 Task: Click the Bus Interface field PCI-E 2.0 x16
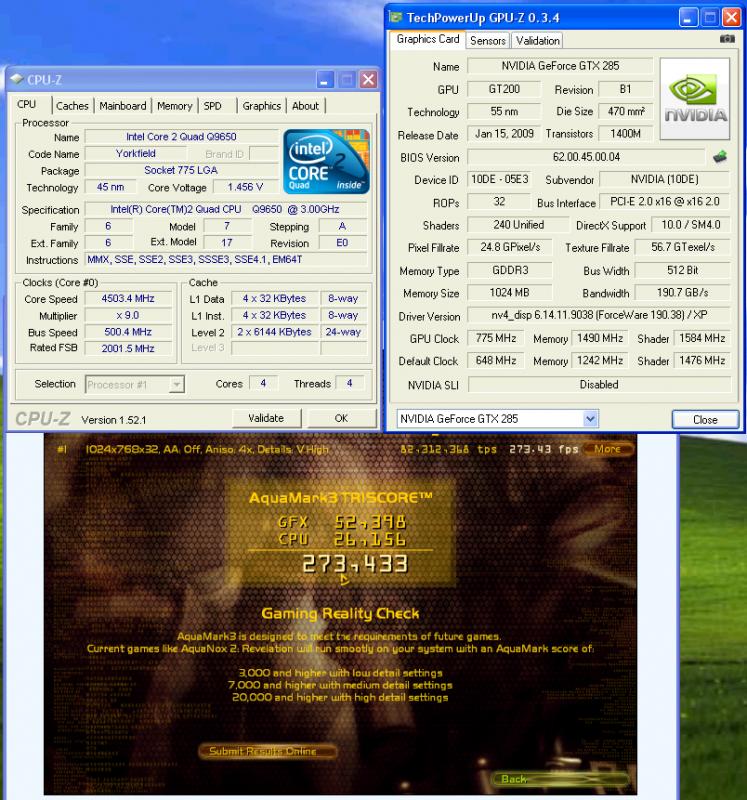click(664, 202)
